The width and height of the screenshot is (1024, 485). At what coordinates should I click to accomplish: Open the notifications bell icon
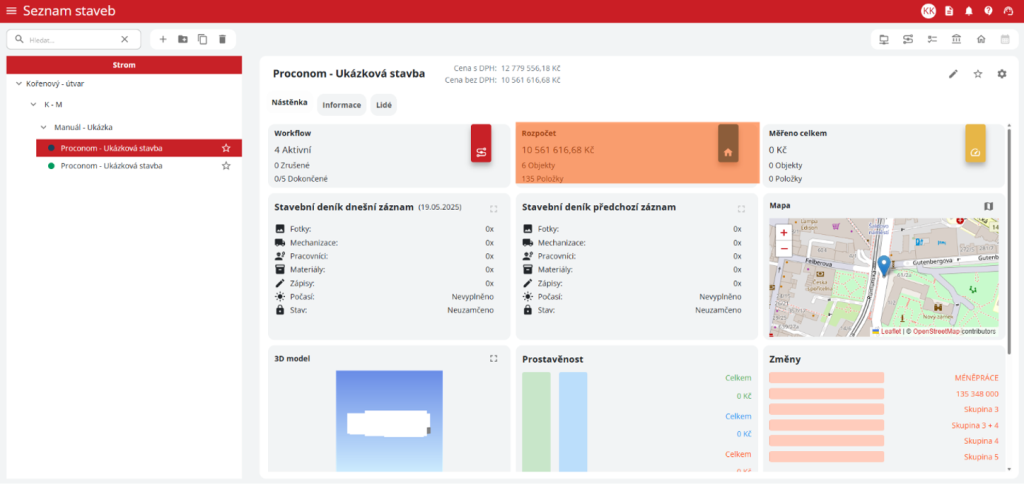(x=968, y=11)
